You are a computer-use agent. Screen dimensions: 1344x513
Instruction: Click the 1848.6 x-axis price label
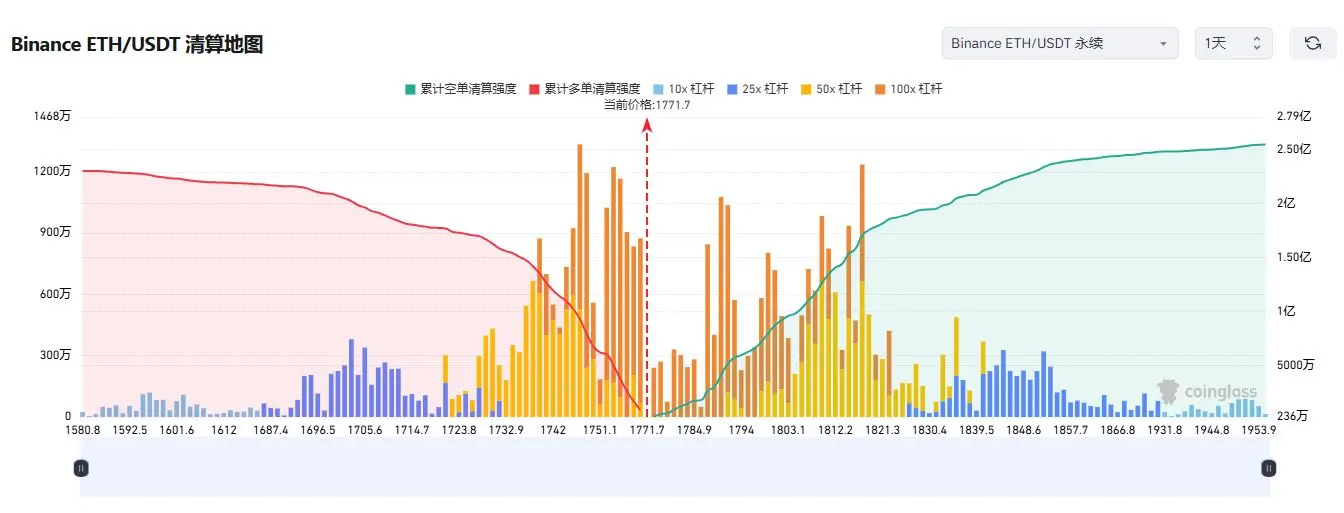pos(1024,430)
